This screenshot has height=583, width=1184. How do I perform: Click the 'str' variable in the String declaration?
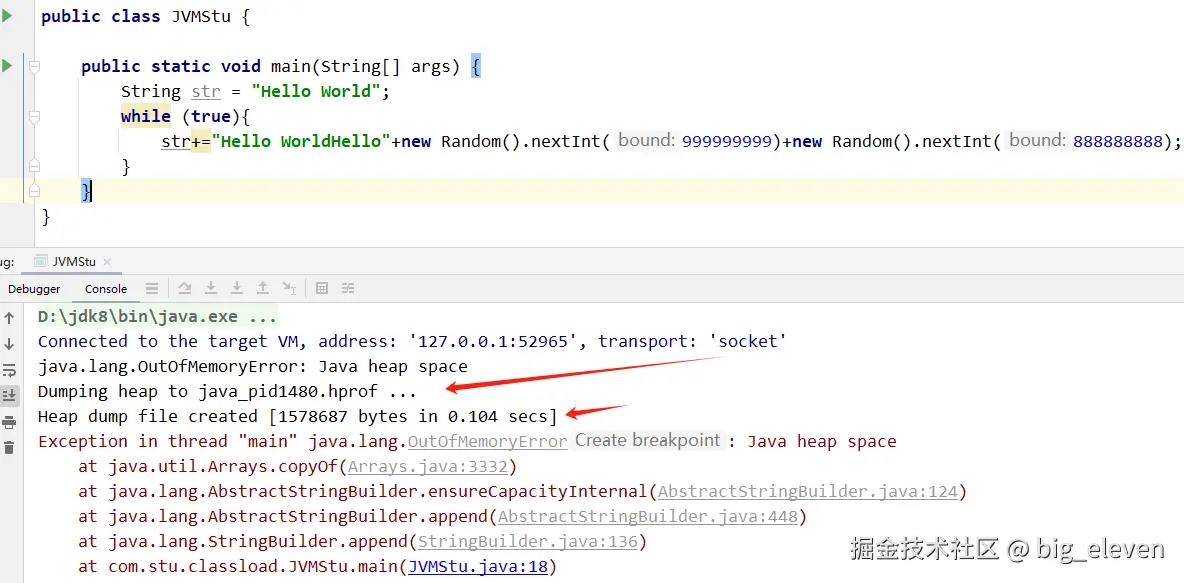(206, 91)
